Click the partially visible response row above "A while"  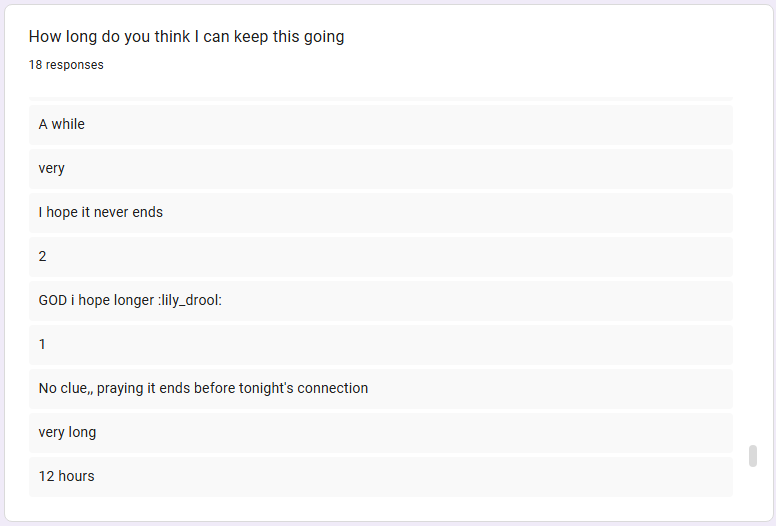point(380,99)
